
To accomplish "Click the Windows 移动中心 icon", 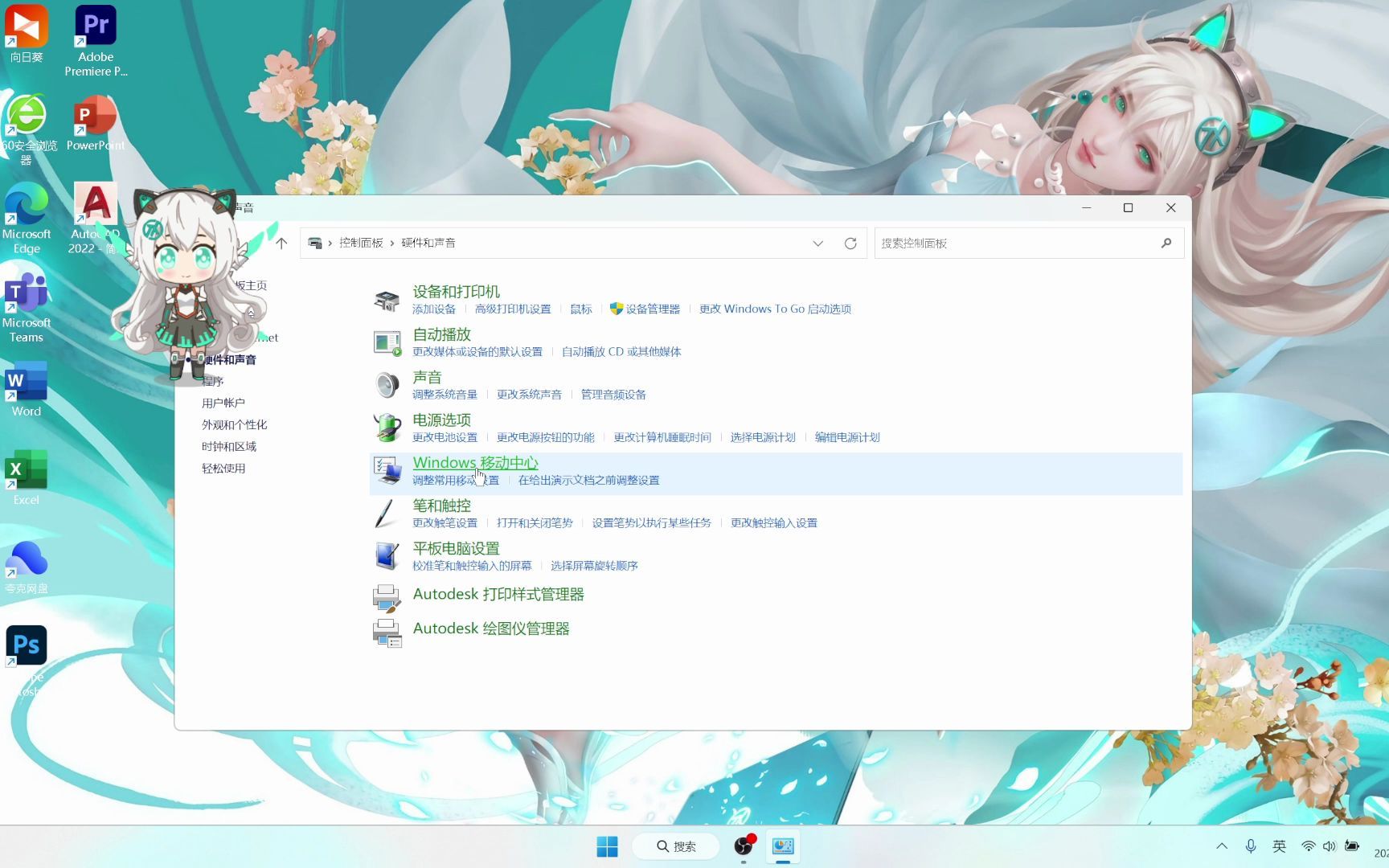I will point(387,471).
